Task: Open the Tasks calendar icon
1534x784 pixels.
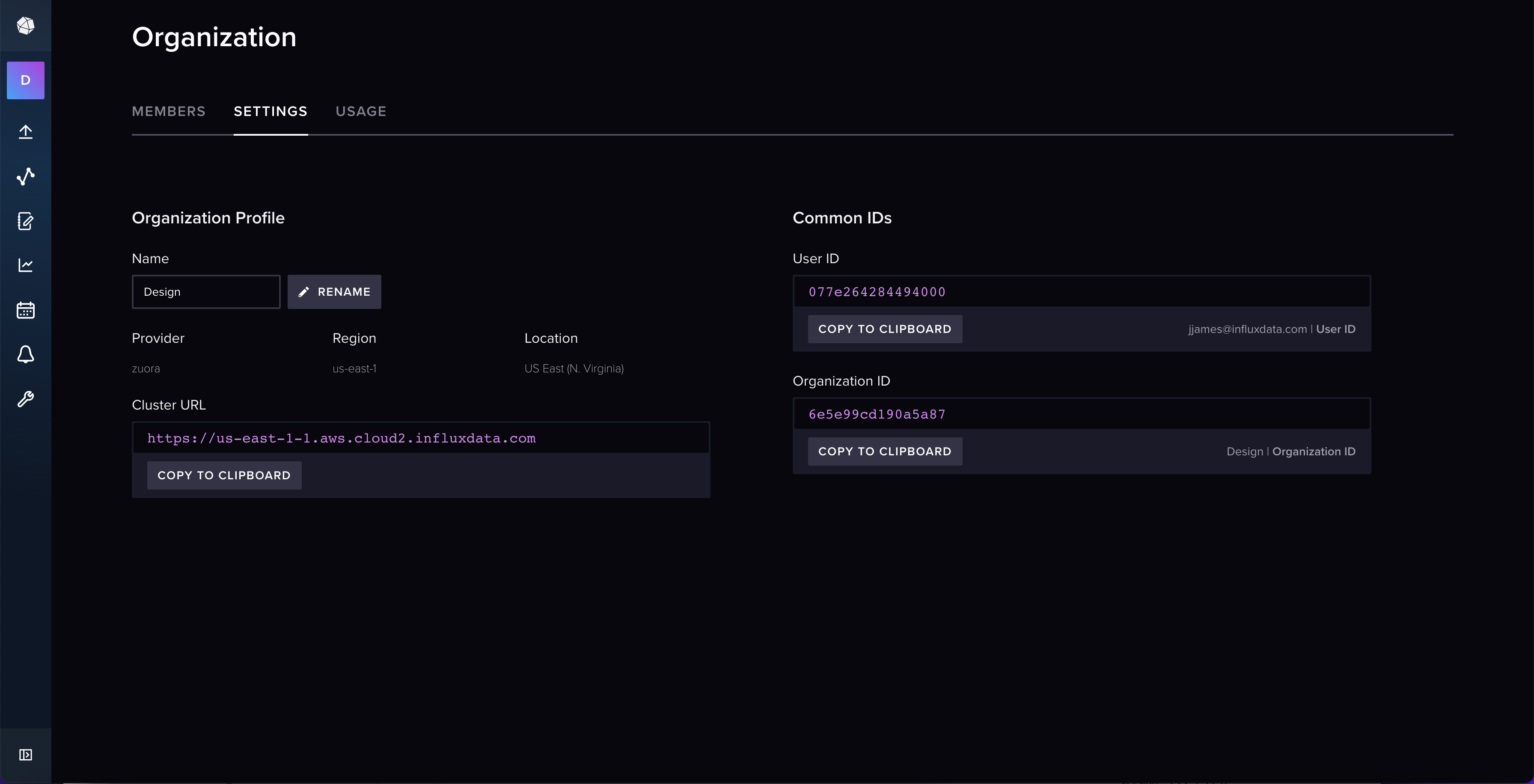Action: (x=26, y=310)
